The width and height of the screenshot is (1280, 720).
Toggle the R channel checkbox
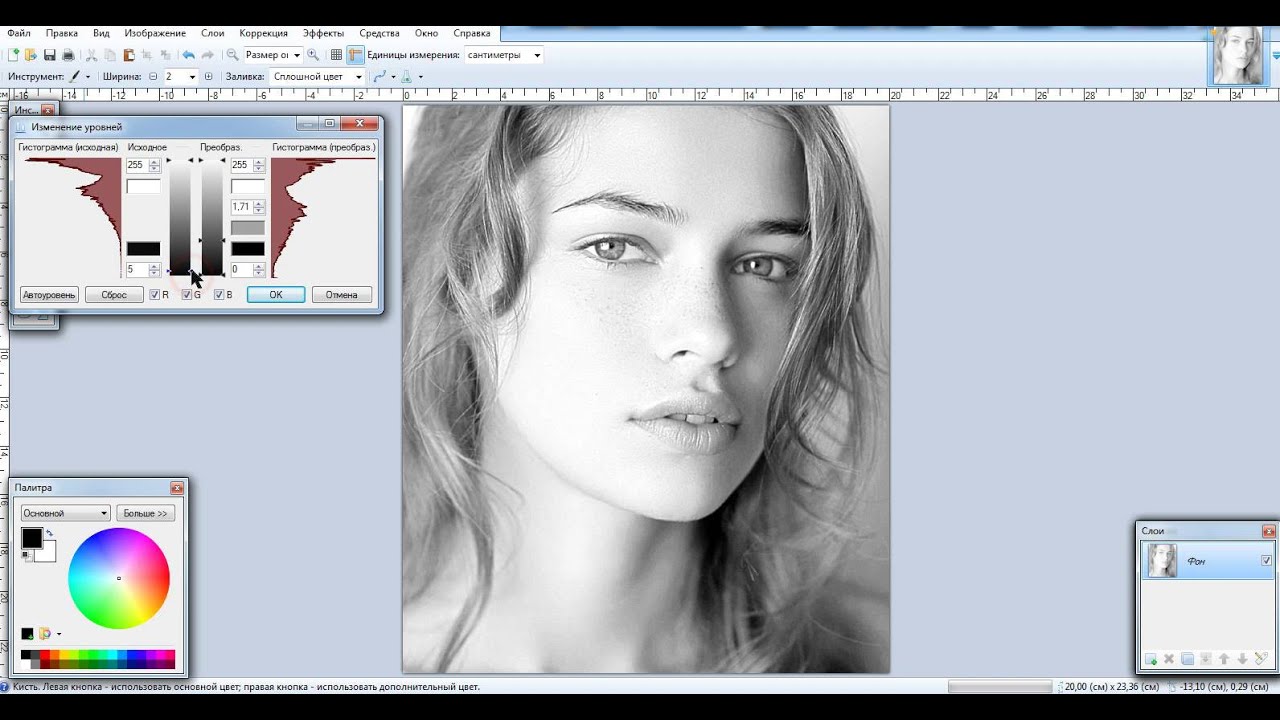pyautogui.click(x=155, y=295)
